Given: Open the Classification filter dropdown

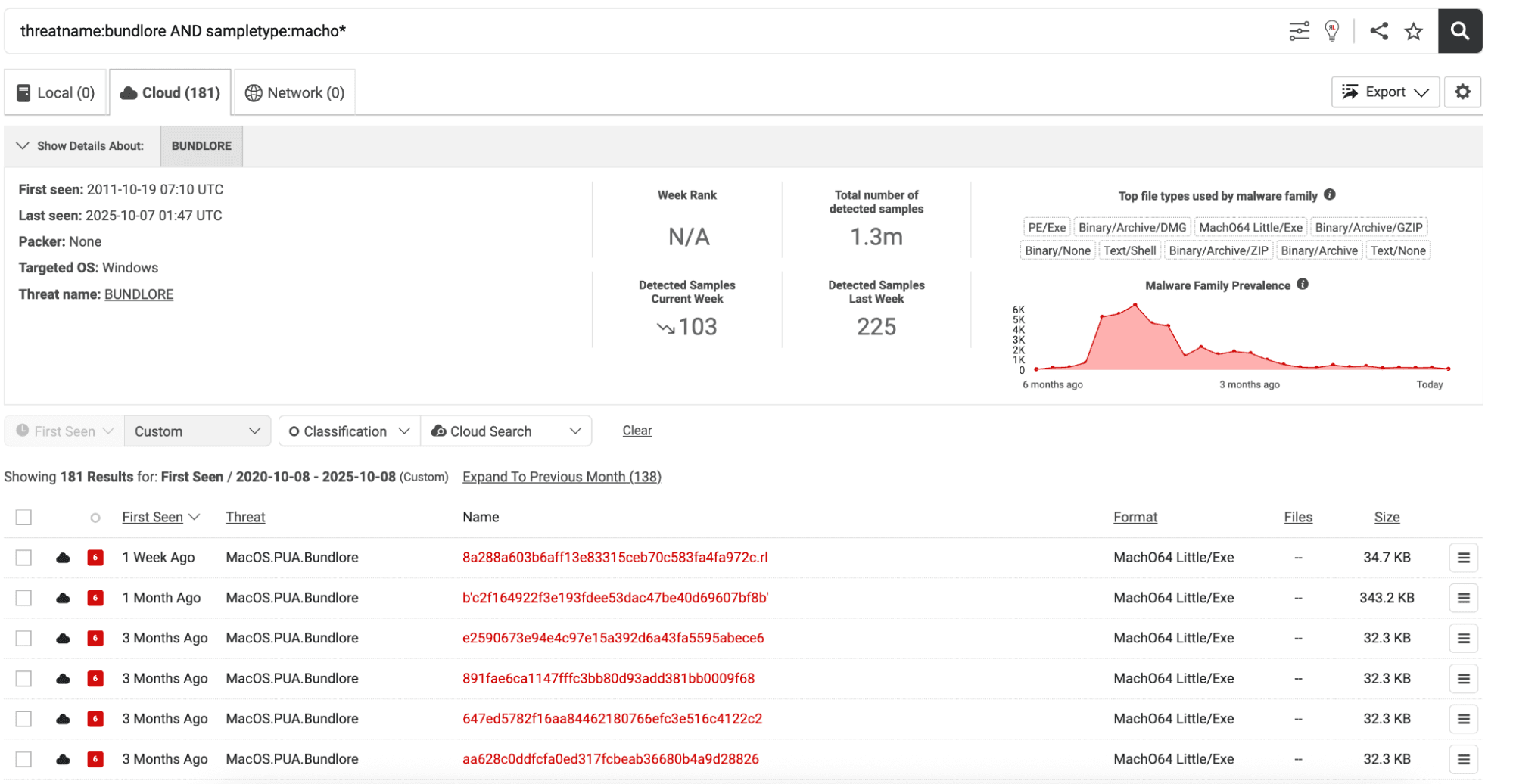Looking at the screenshot, I should click(348, 431).
